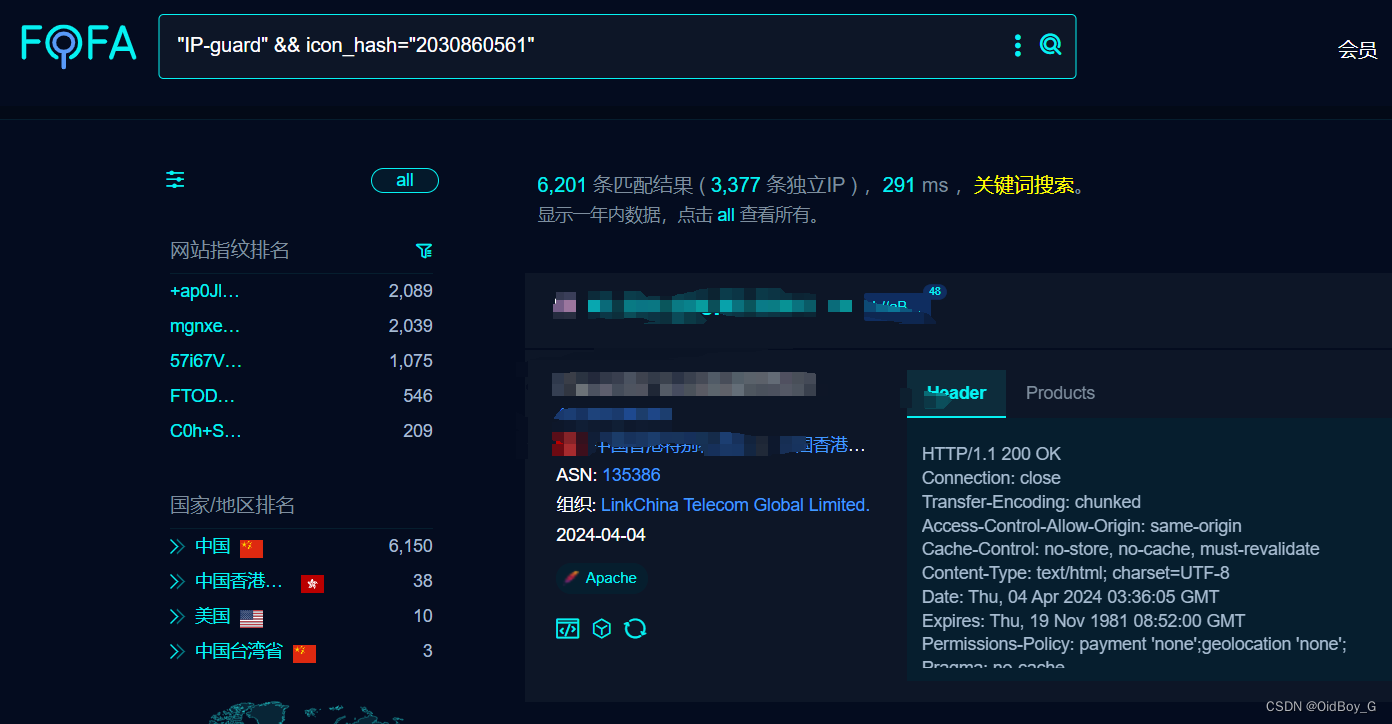
Task: Filter by +ap0Jl… fingerprint
Action: (205, 291)
